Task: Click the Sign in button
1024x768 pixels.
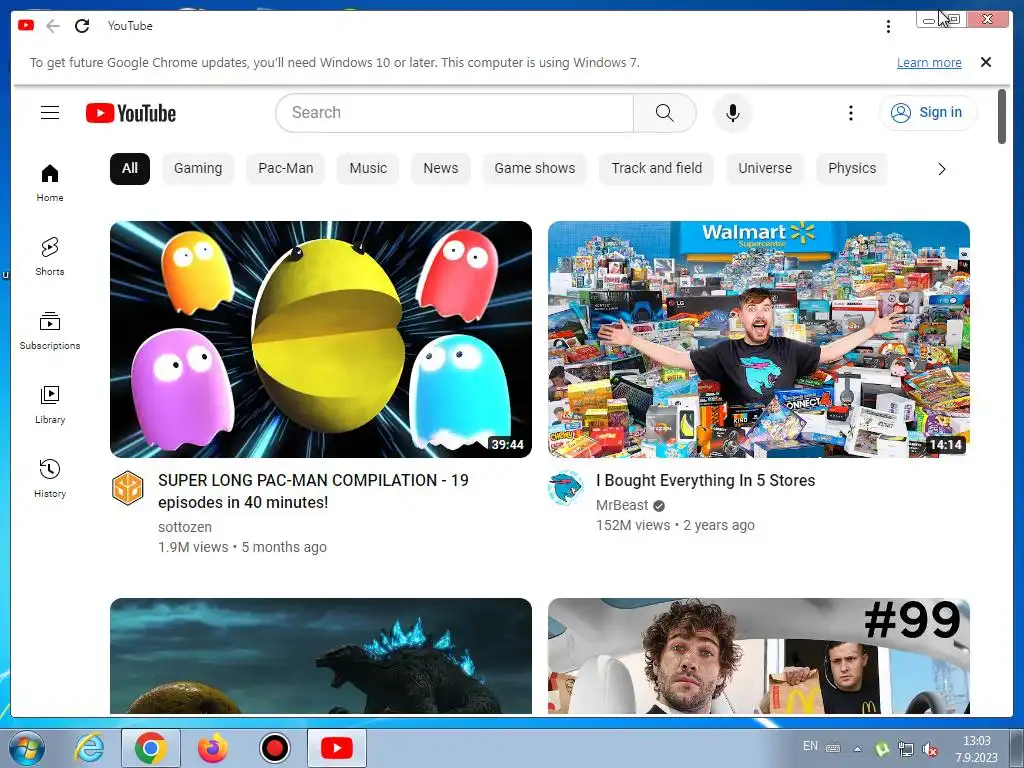Action: tap(928, 113)
